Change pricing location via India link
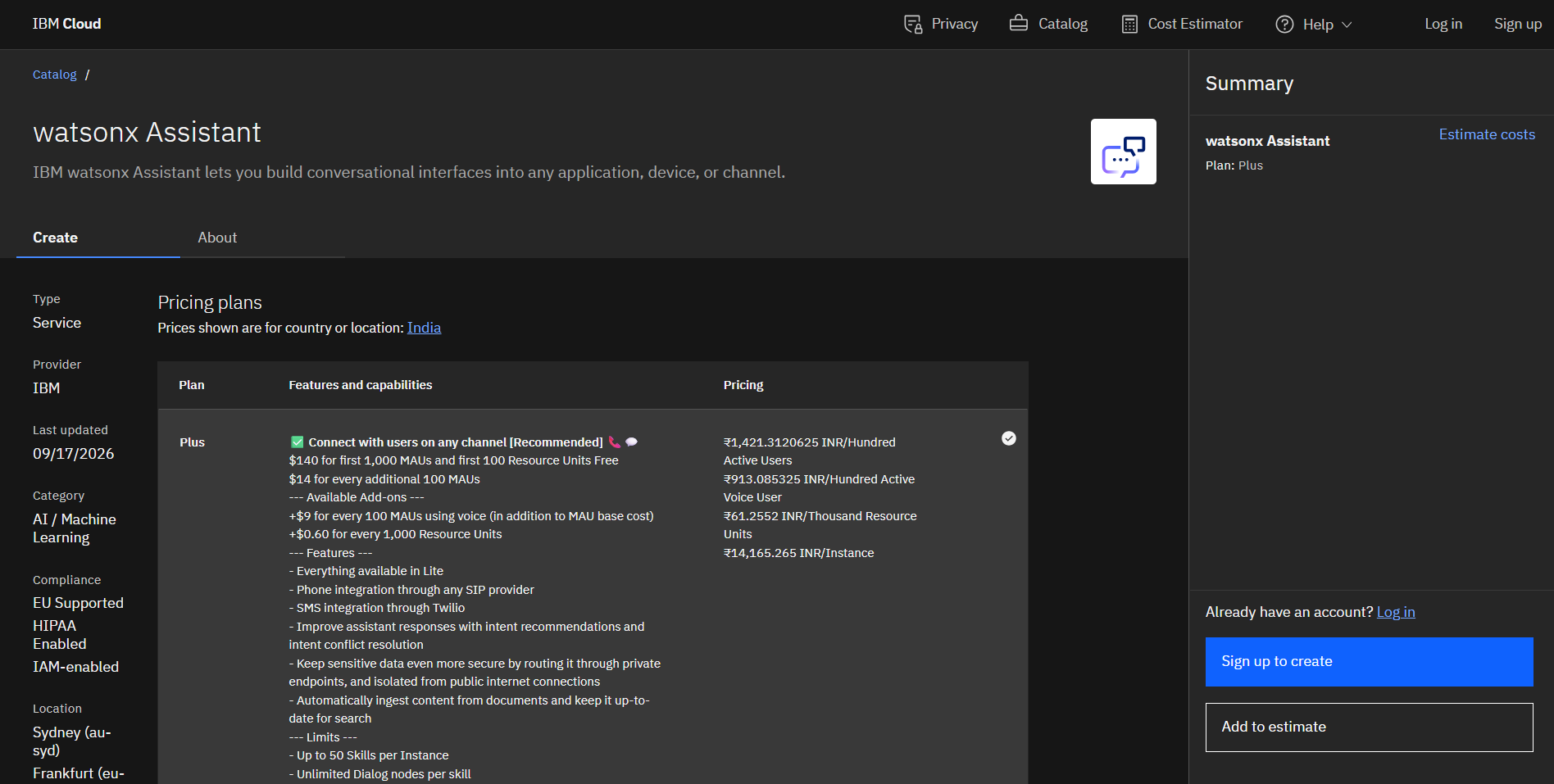 424,328
